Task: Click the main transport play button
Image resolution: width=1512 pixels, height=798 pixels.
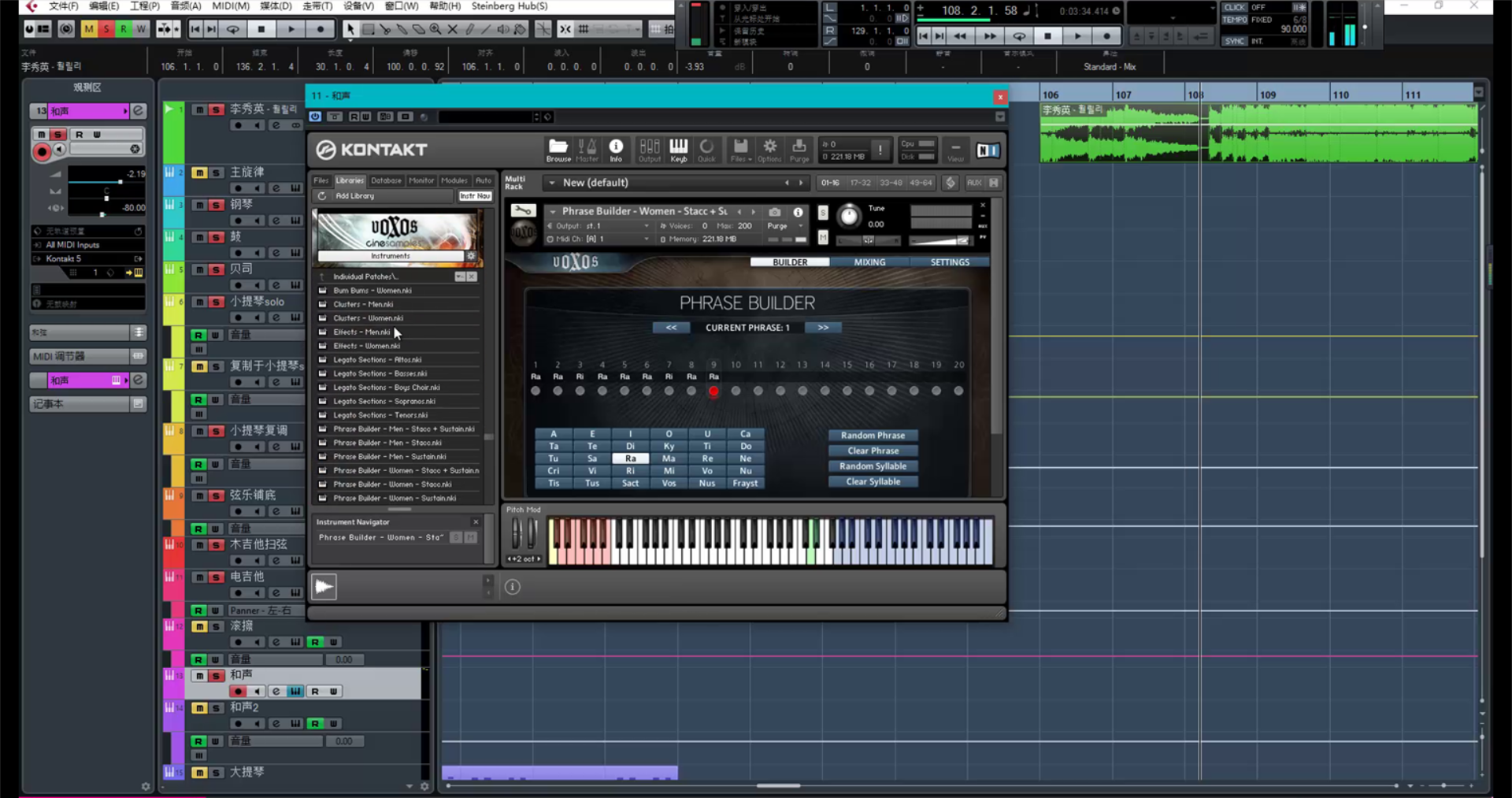Action: (x=1077, y=36)
